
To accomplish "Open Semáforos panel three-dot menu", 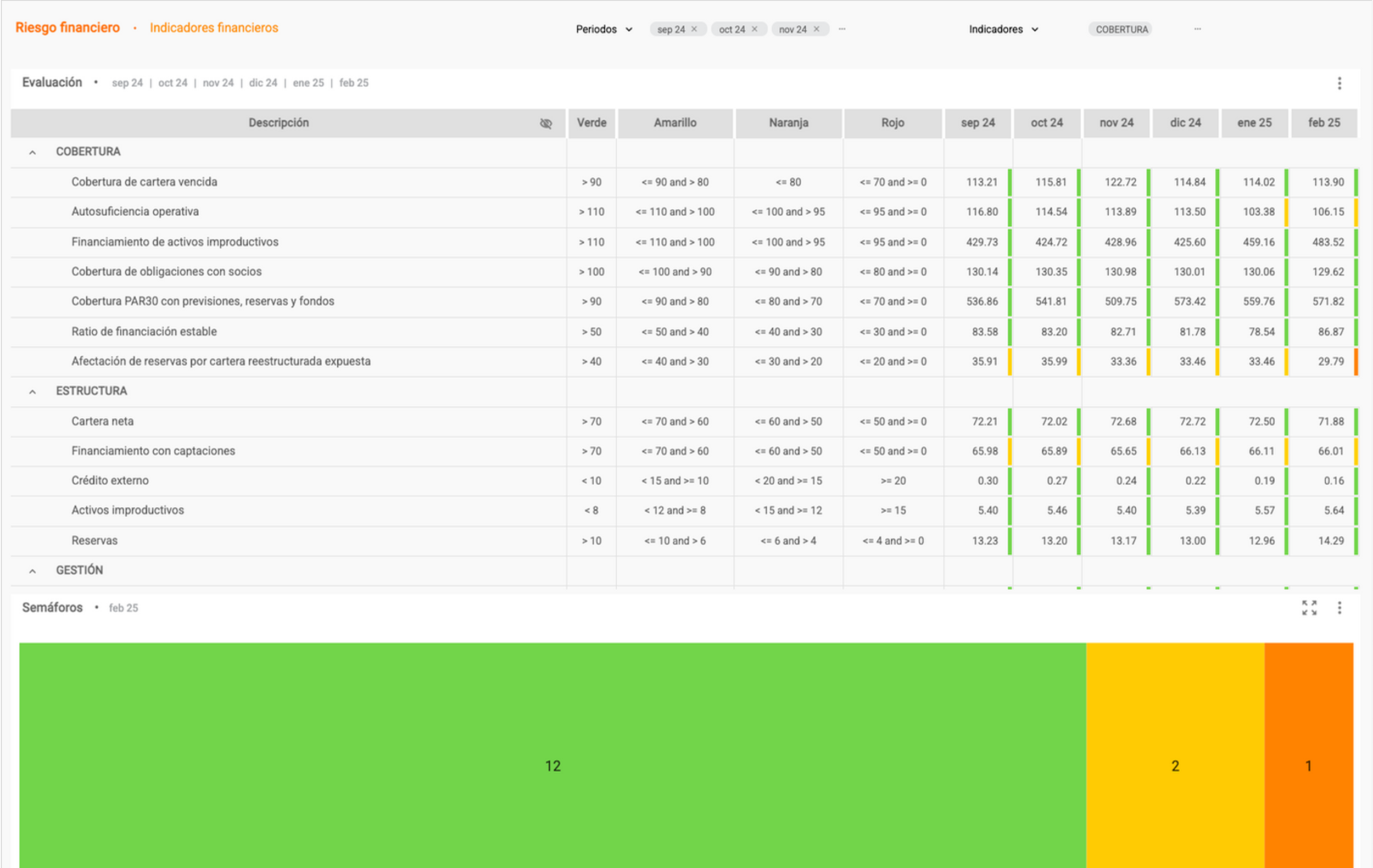I will tap(1339, 608).
